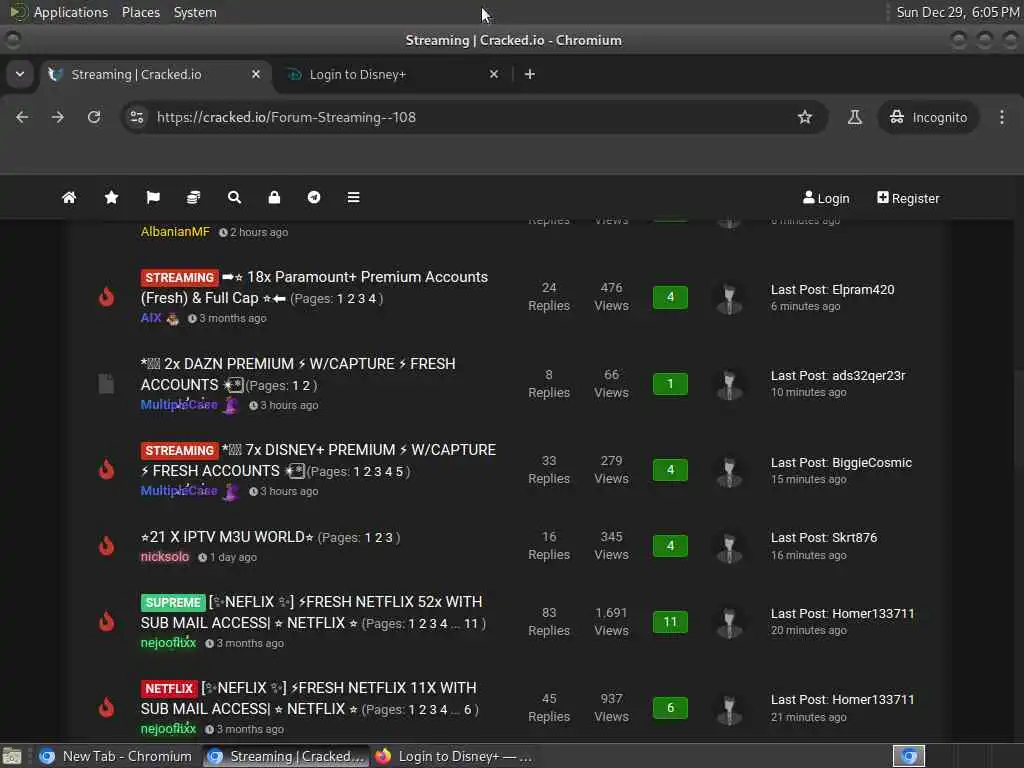Open the site information icon in address bar
This screenshot has height=768, width=1024.
137,117
